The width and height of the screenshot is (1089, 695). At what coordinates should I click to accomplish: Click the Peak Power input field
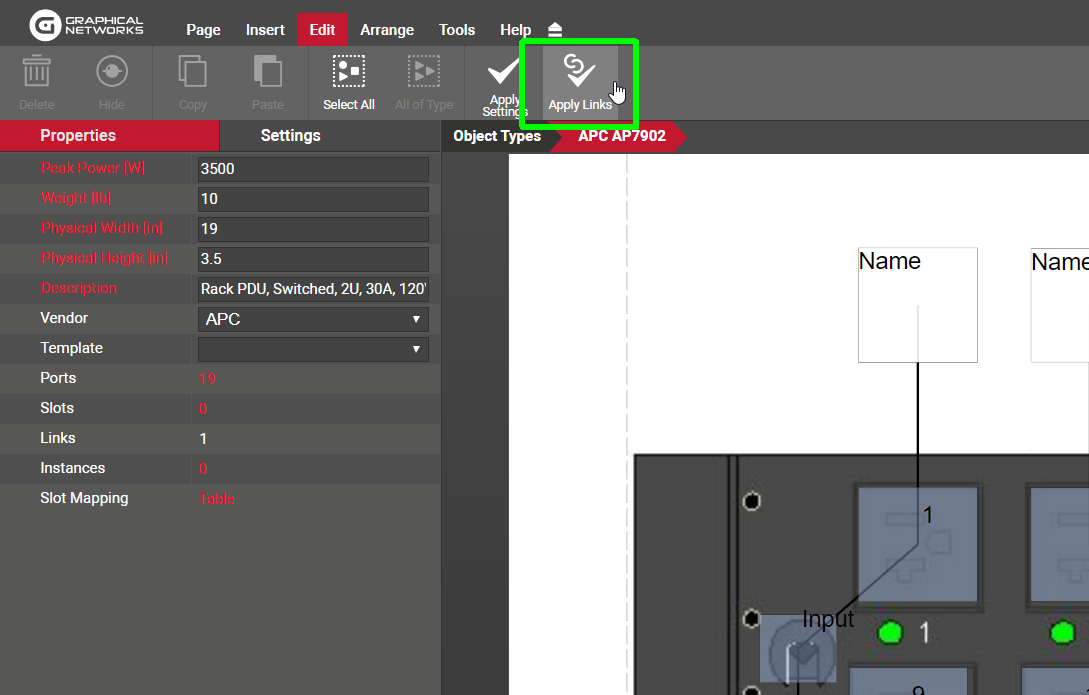point(313,169)
